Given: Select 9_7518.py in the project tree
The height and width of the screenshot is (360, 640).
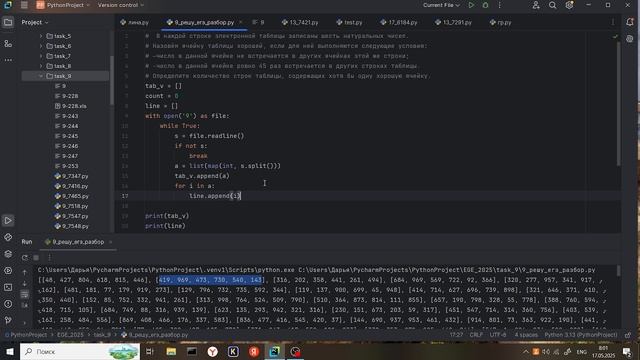Looking at the screenshot, I should pyautogui.click(x=71, y=206).
